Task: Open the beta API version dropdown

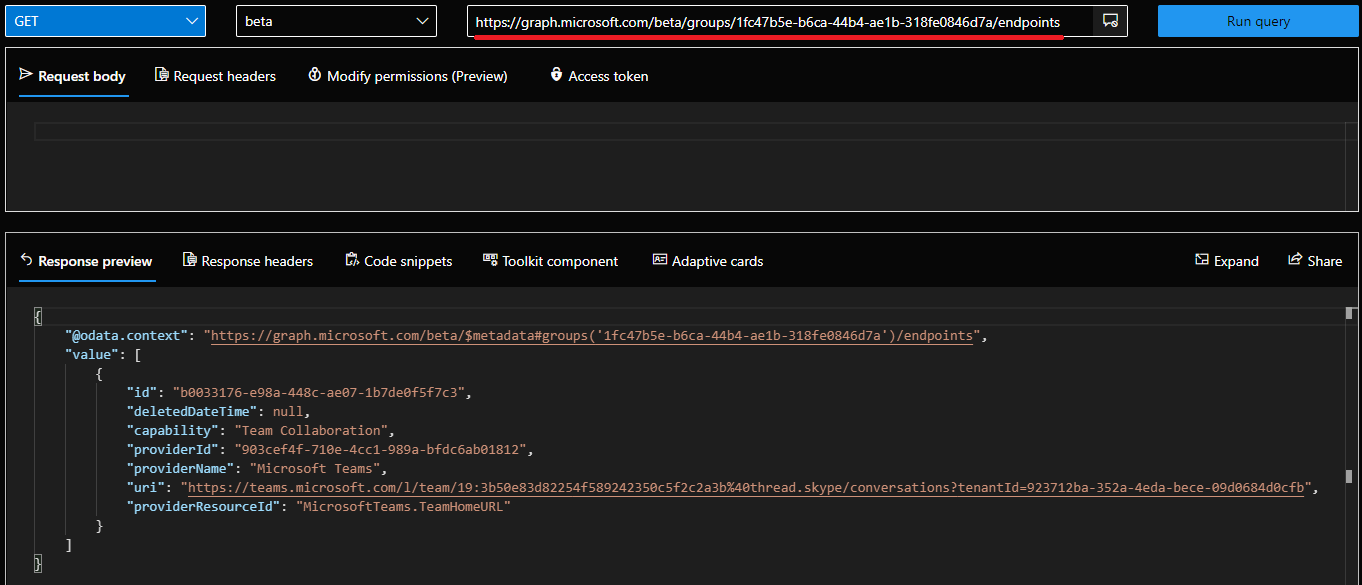Action: point(336,21)
